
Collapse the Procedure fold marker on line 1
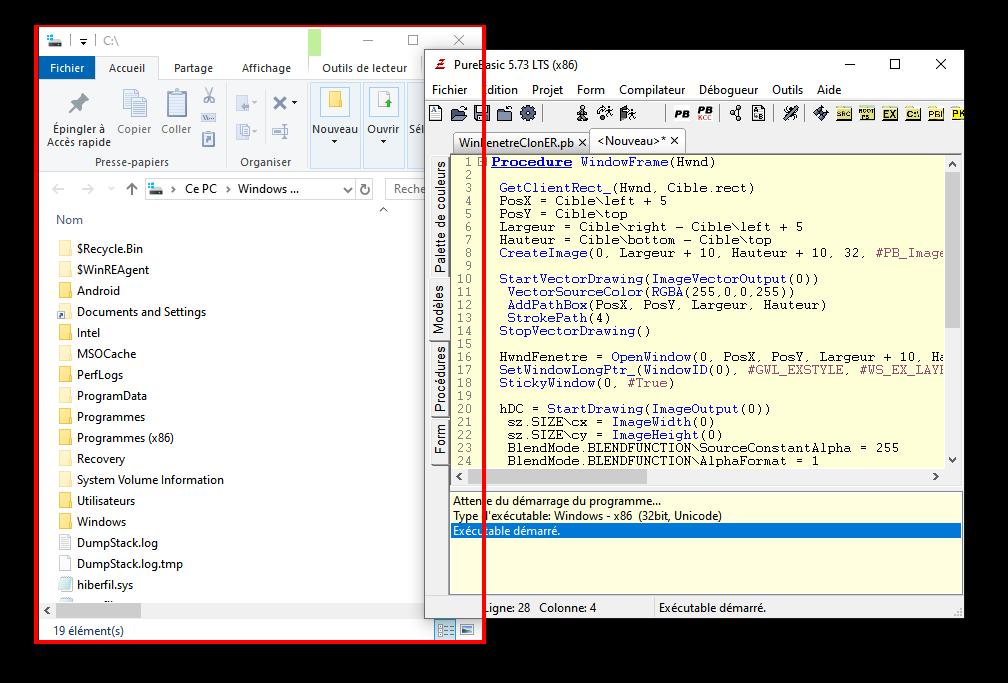[481, 162]
